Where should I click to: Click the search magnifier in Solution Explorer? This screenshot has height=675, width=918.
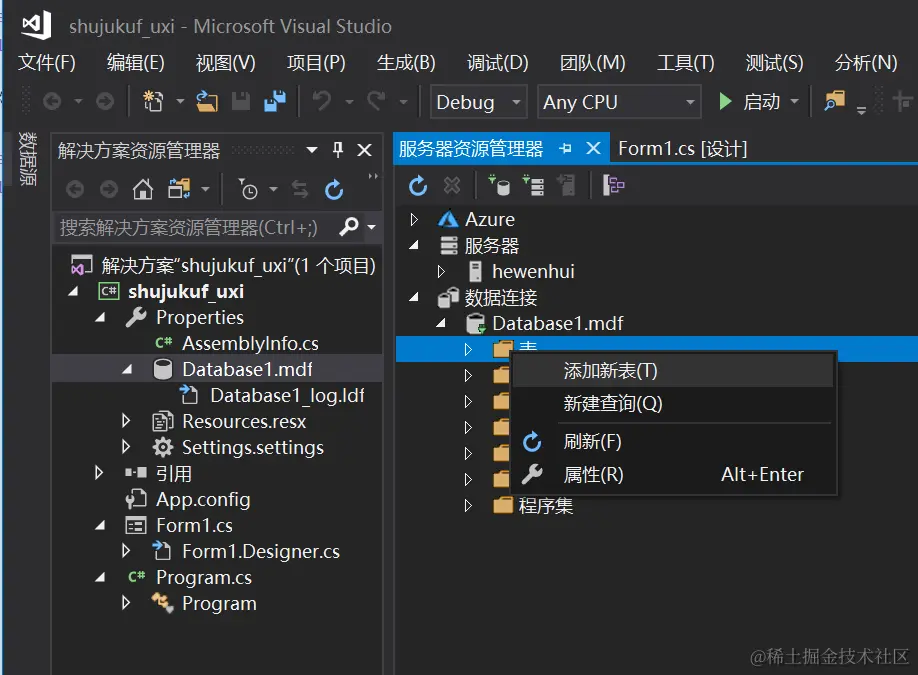(349, 227)
